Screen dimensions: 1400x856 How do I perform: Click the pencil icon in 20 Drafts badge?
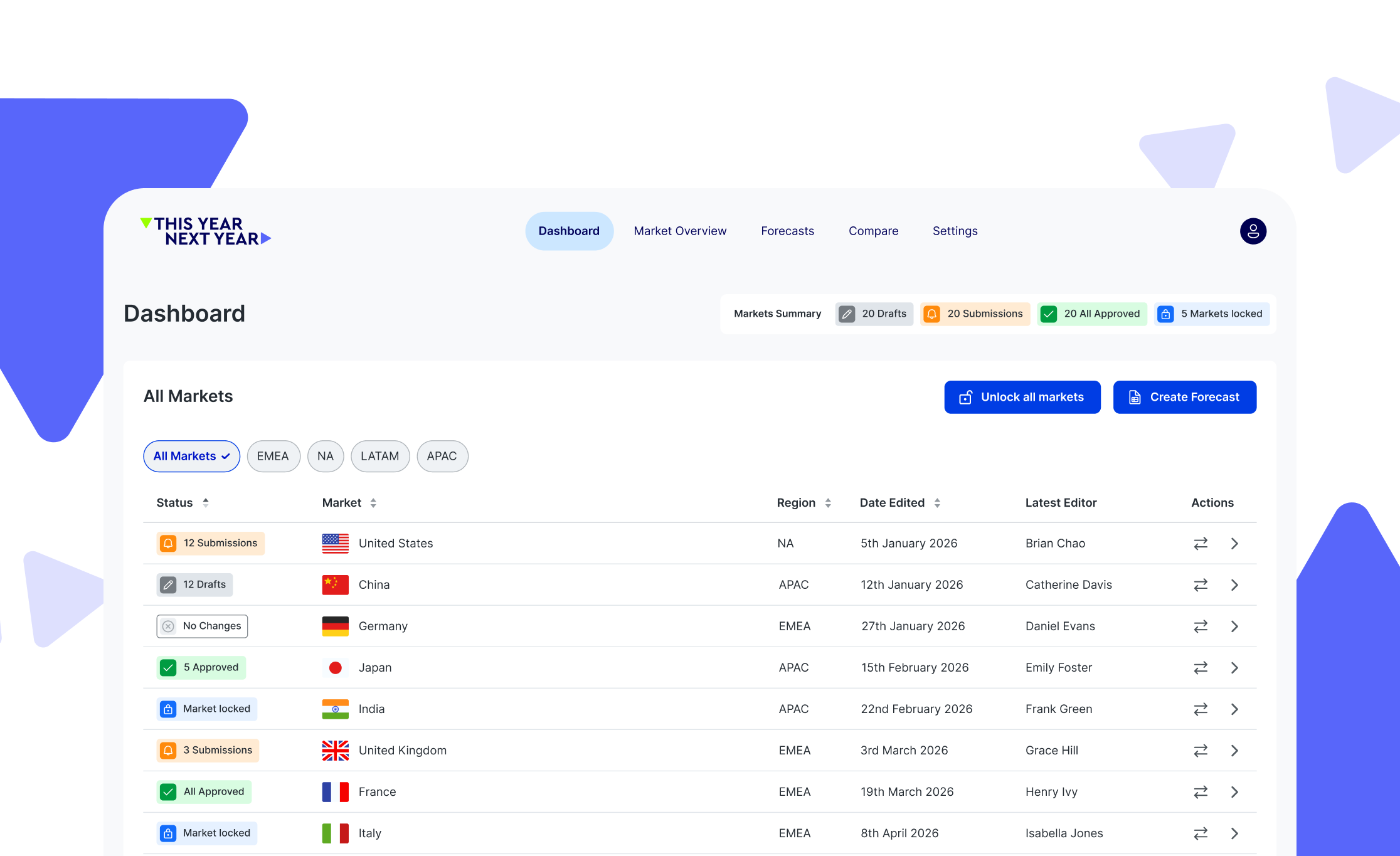(x=847, y=314)
